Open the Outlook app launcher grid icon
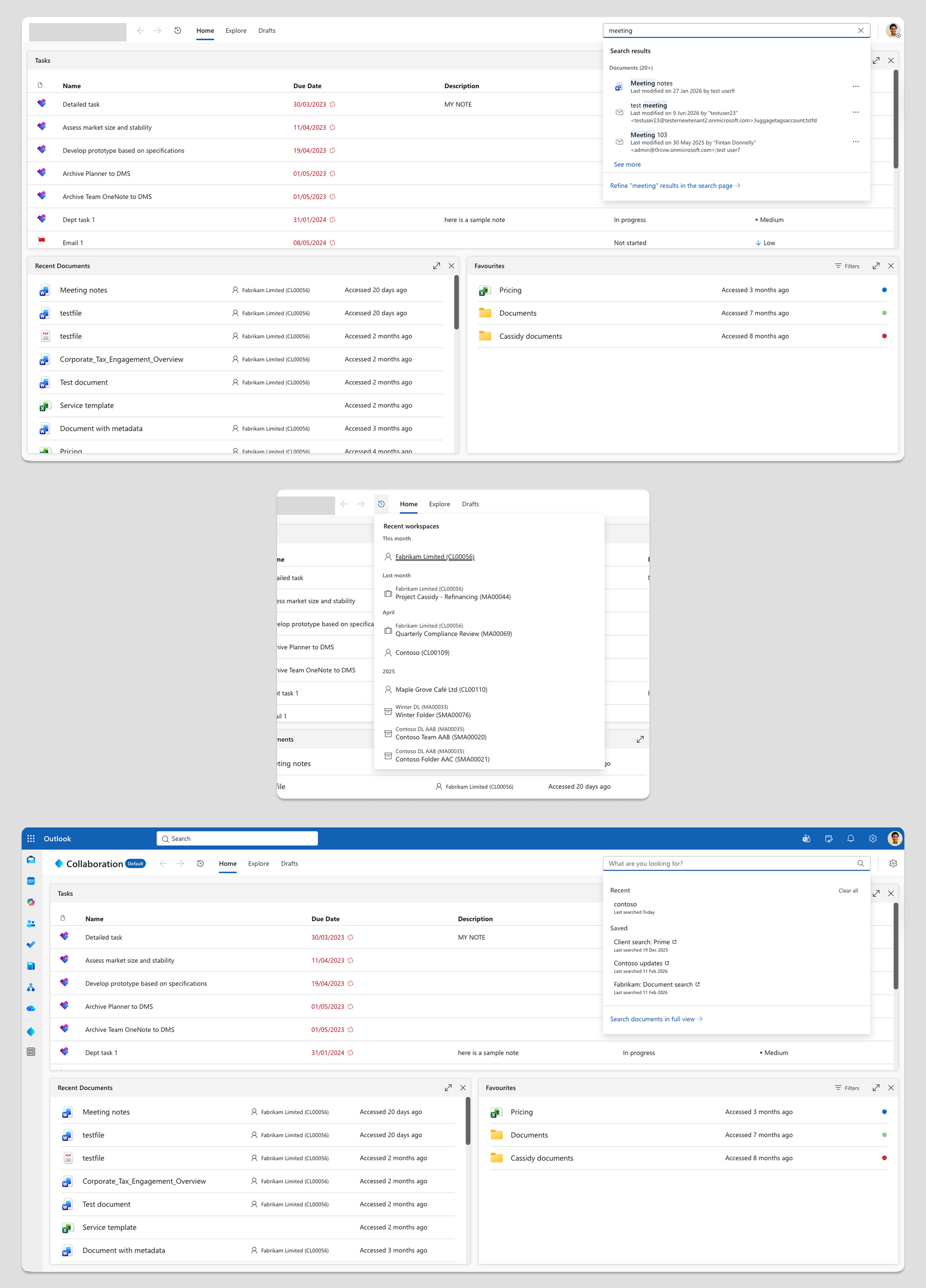Screen dimensions: 926x1288 [x=31, y=838]
